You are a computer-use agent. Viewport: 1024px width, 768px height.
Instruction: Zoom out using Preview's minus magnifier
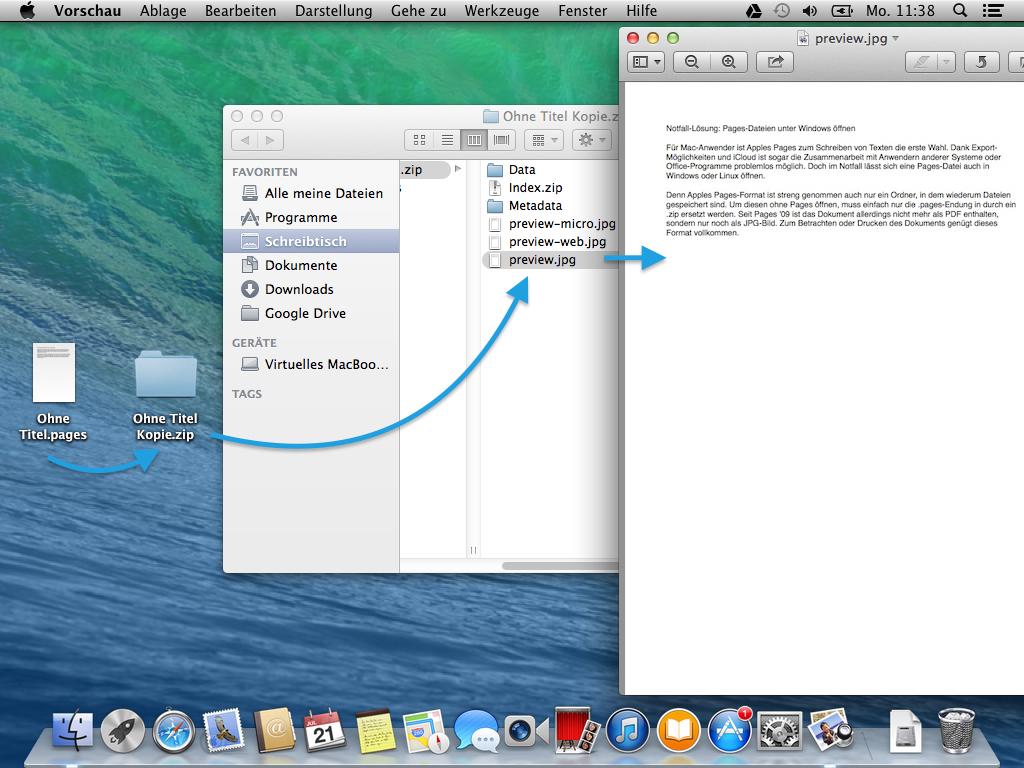[x=692, y=62]
